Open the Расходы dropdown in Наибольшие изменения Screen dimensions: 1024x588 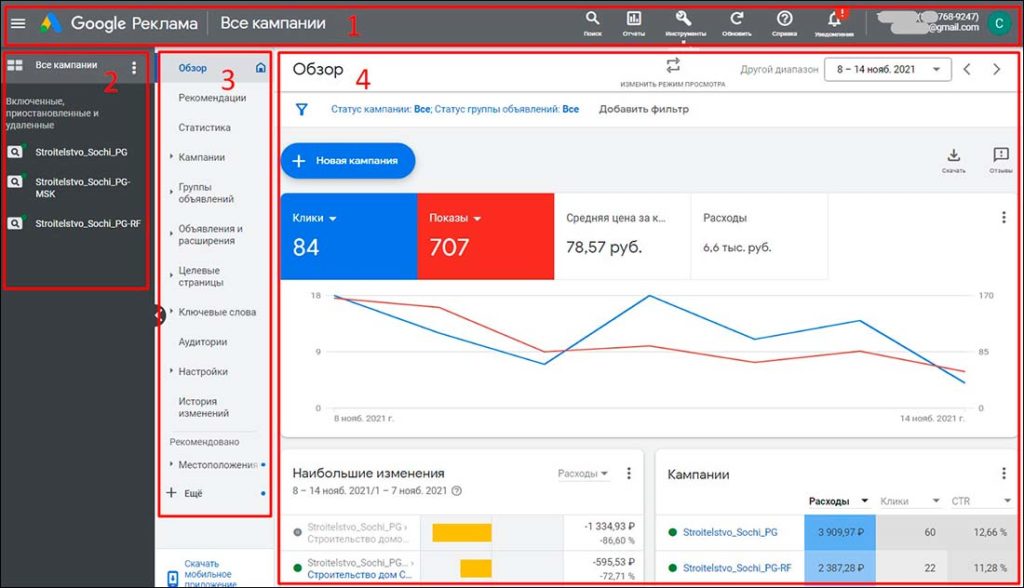point(583,473)
